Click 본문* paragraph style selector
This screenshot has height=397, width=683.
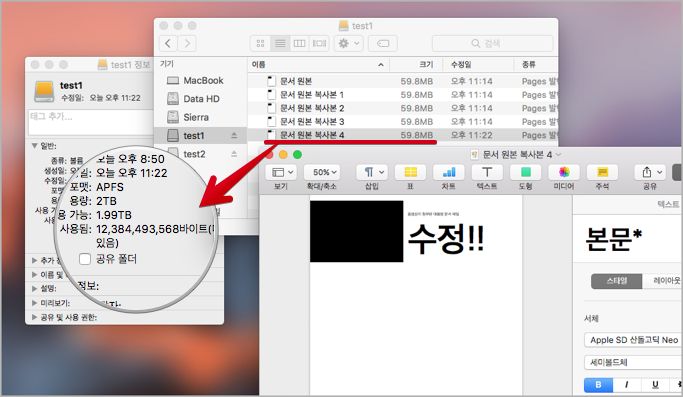click(628, 238)
